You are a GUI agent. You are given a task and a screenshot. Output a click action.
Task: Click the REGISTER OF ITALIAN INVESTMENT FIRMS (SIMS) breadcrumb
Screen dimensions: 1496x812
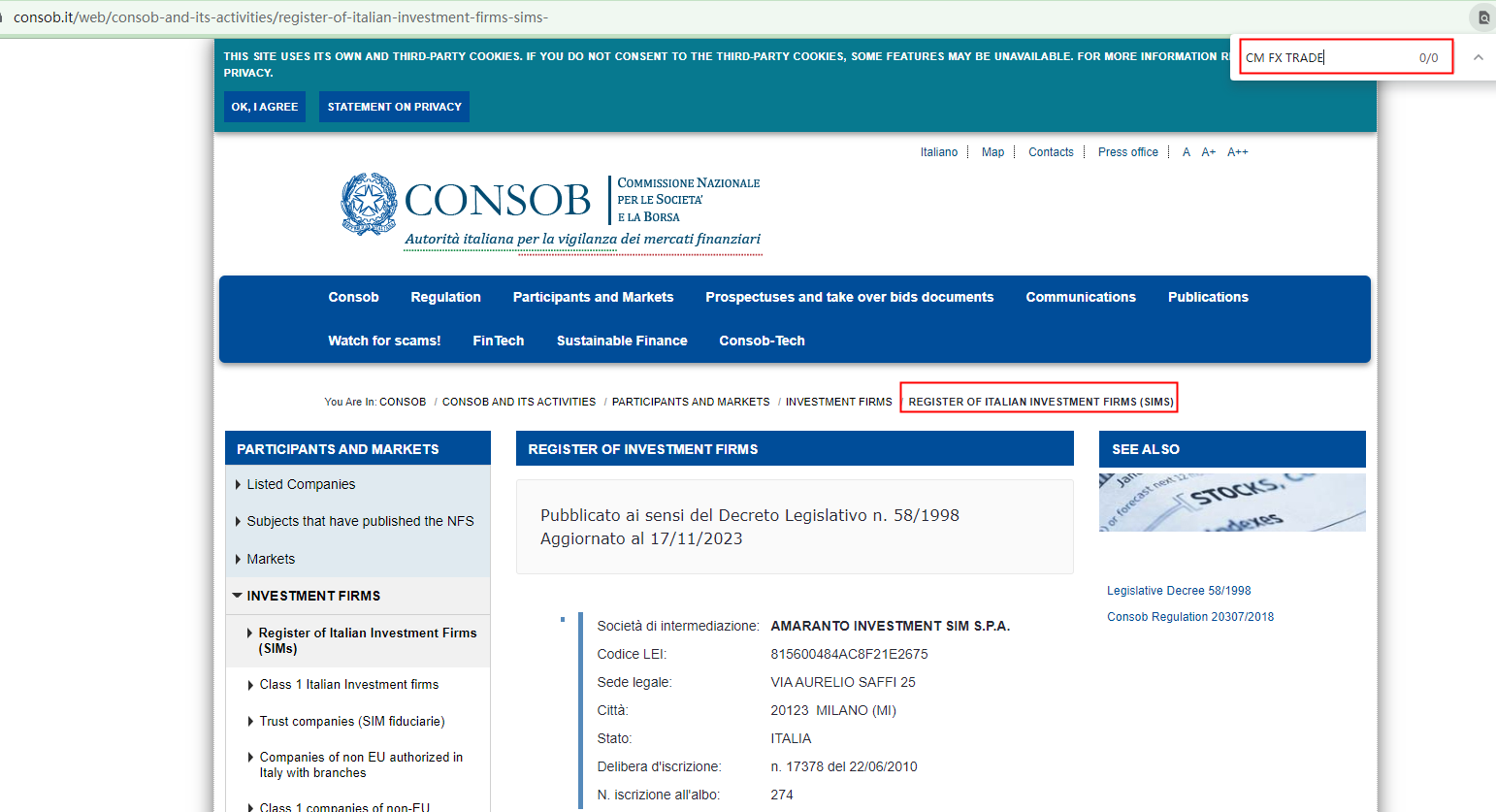pyautogui.click(x=1041, y=402)
